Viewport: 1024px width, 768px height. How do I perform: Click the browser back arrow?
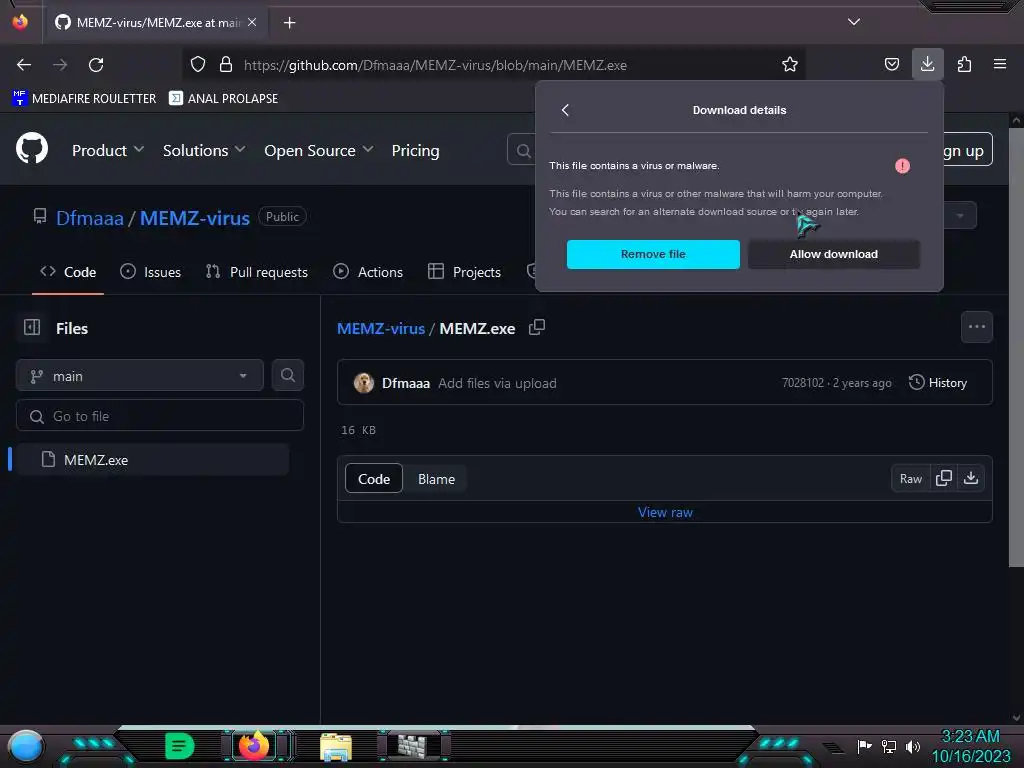coord(24,65)
